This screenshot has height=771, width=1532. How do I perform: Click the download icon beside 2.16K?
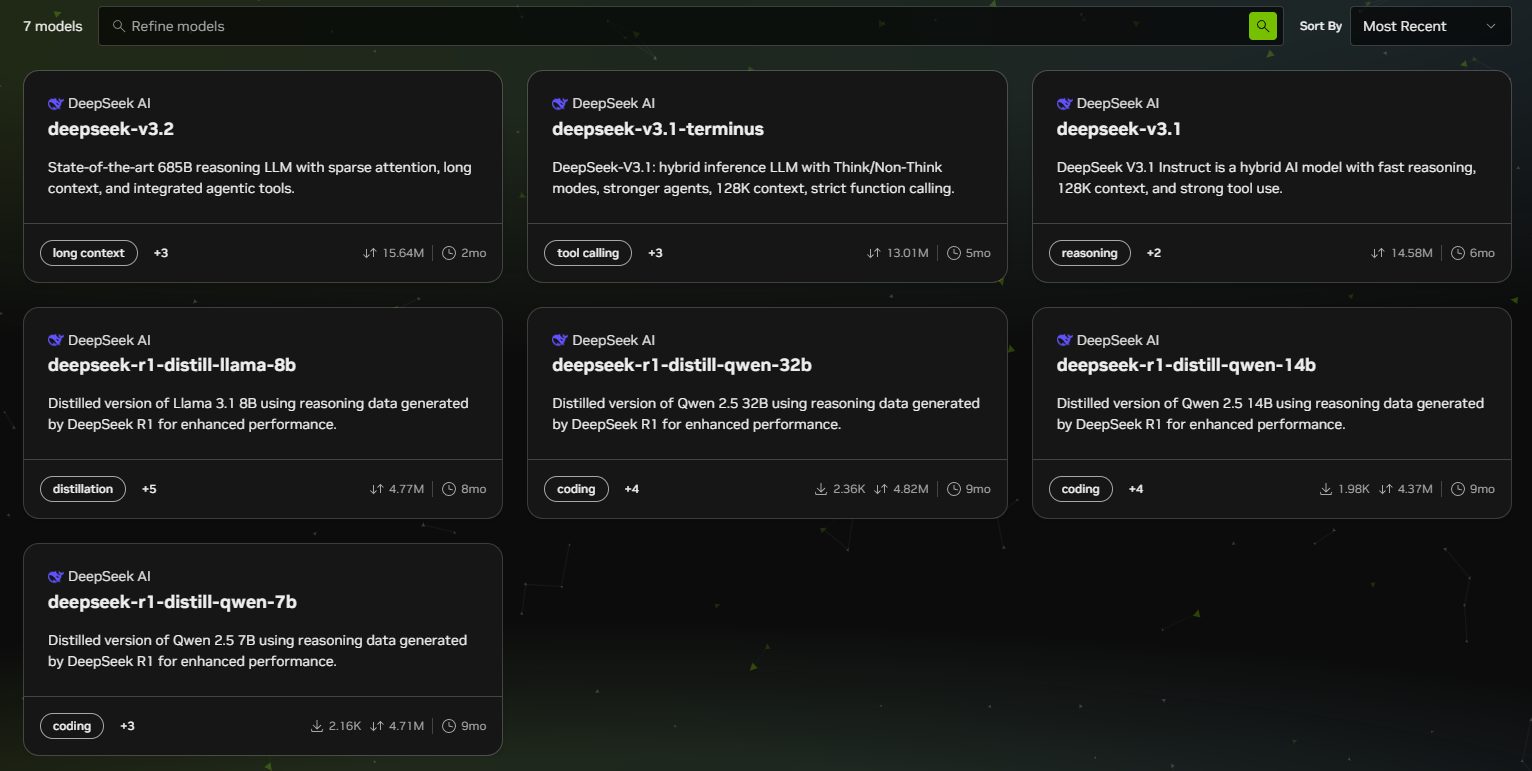(x=317, y=726)
